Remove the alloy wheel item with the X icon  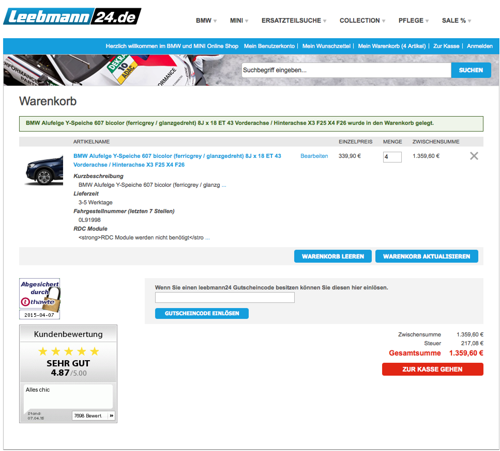[x=474, y=156]
